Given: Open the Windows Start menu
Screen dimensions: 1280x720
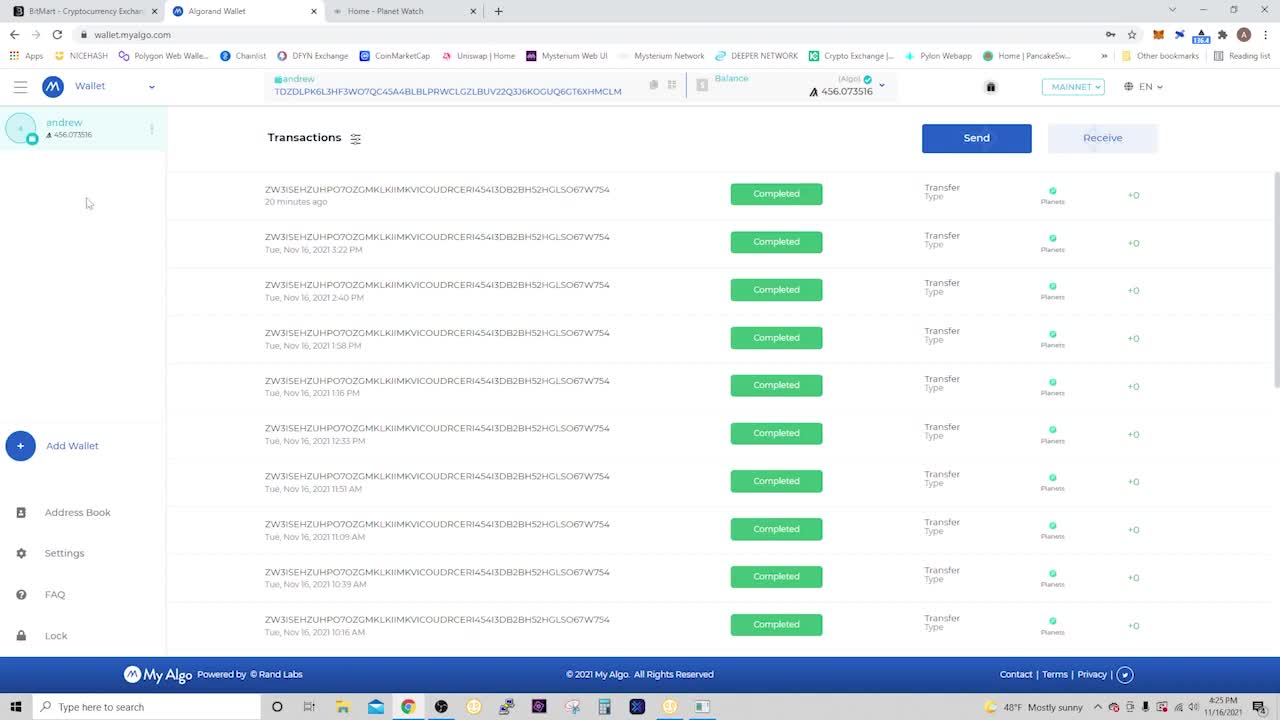Looking at the screenshot, I should (x=16, y=707).
